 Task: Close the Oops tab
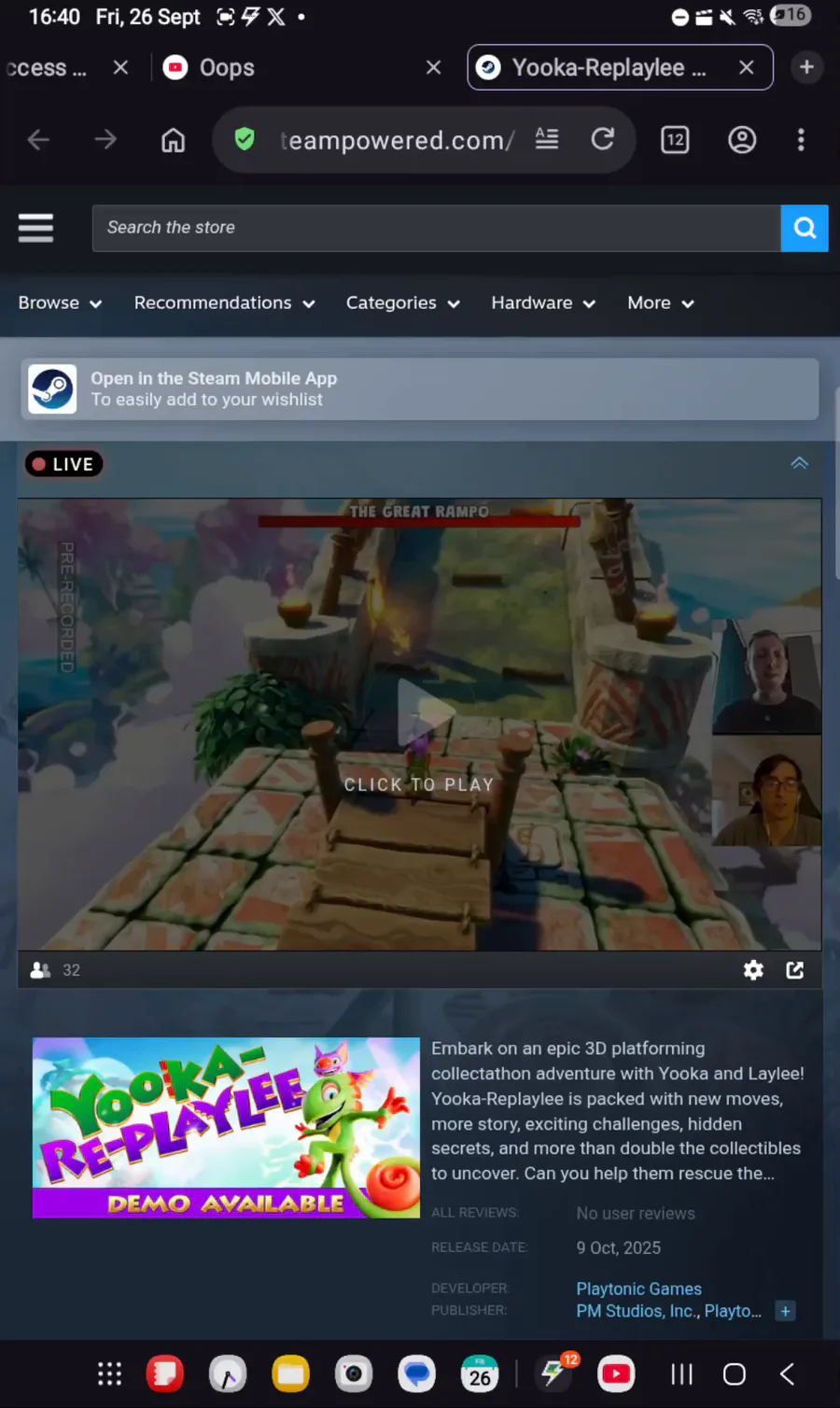pyautogui.click(x=434, y=67)
